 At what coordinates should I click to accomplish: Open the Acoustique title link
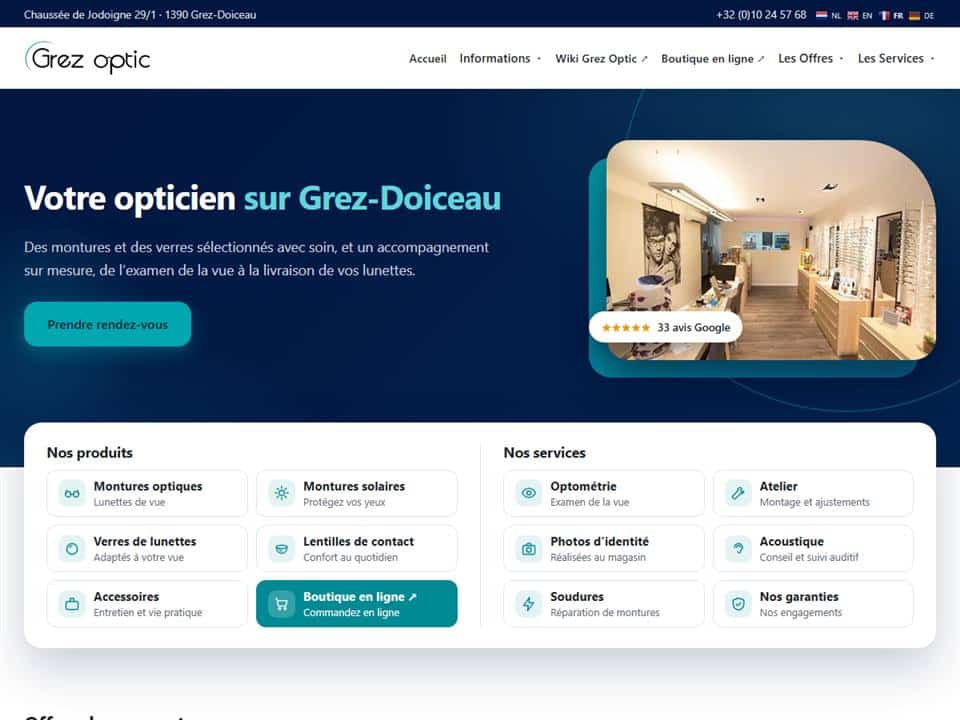[791, 541]
